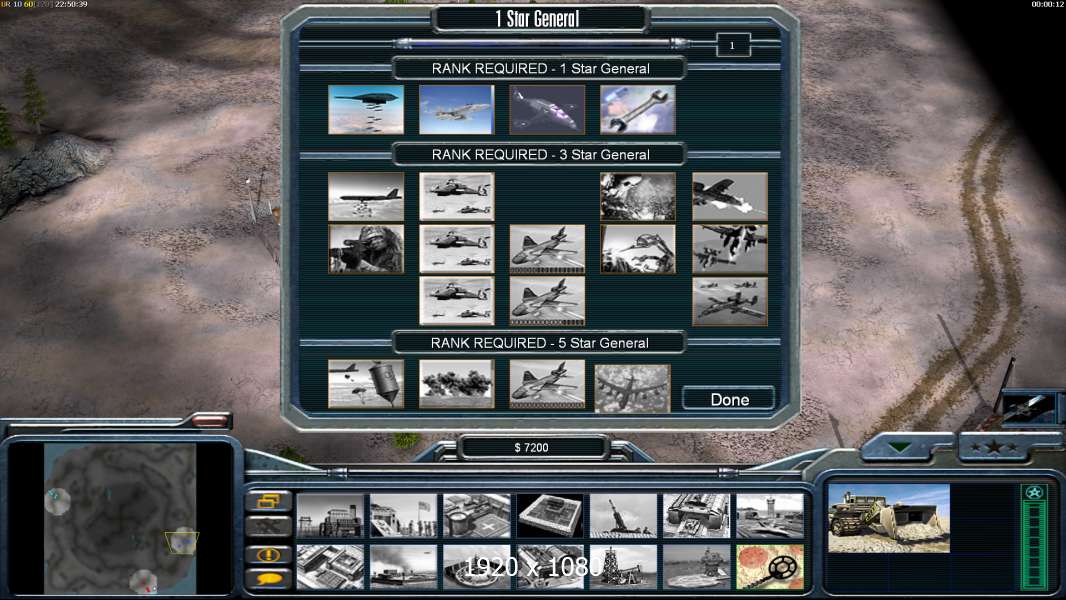Viewport: 1066px width, 600px height.
Task: Click 'RANK REQUIRED - 1 Star General' header
Action: 540,68
